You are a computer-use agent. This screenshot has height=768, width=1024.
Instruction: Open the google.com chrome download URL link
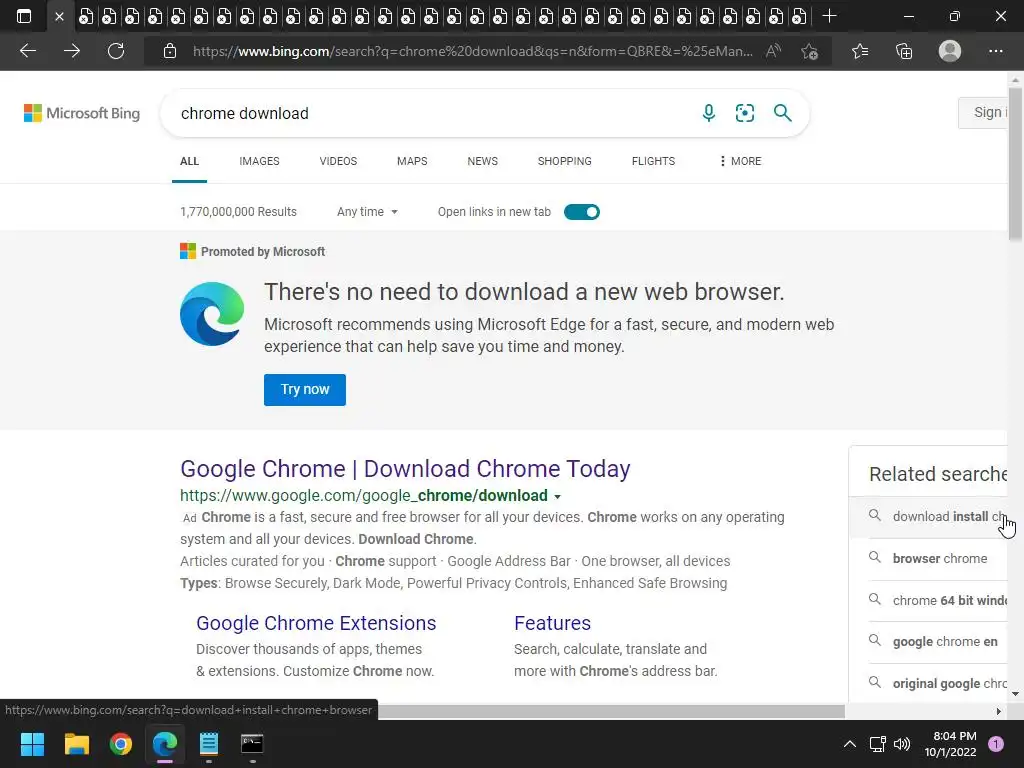coord(364,496)
